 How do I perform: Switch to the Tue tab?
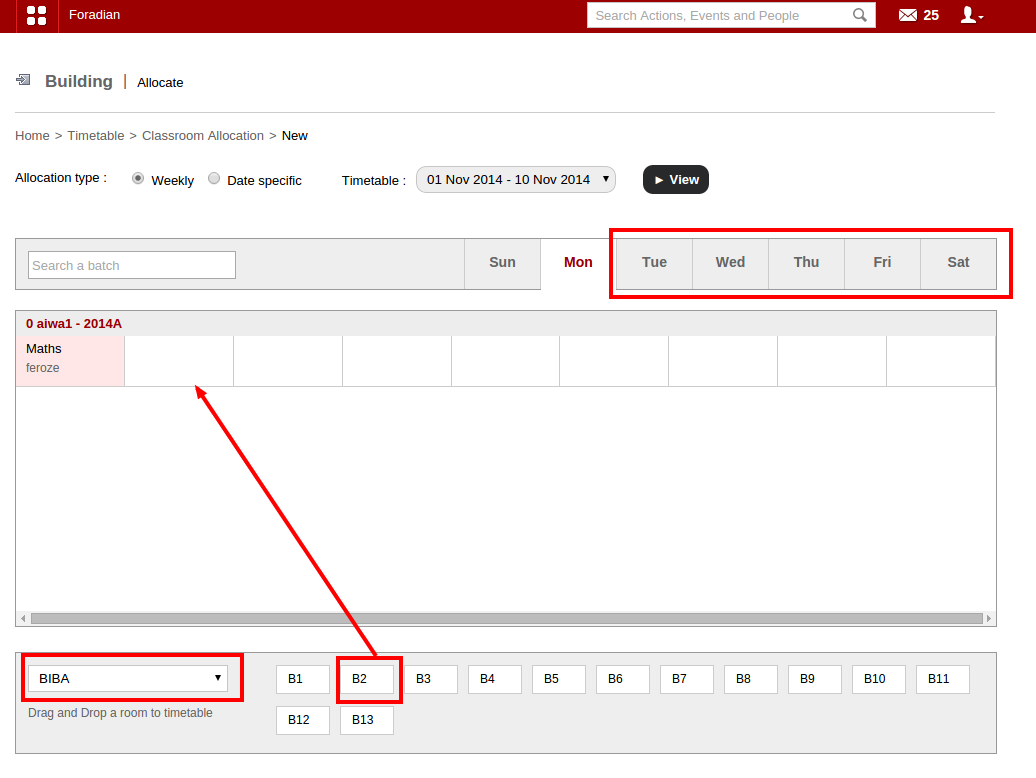coord(654,263)
